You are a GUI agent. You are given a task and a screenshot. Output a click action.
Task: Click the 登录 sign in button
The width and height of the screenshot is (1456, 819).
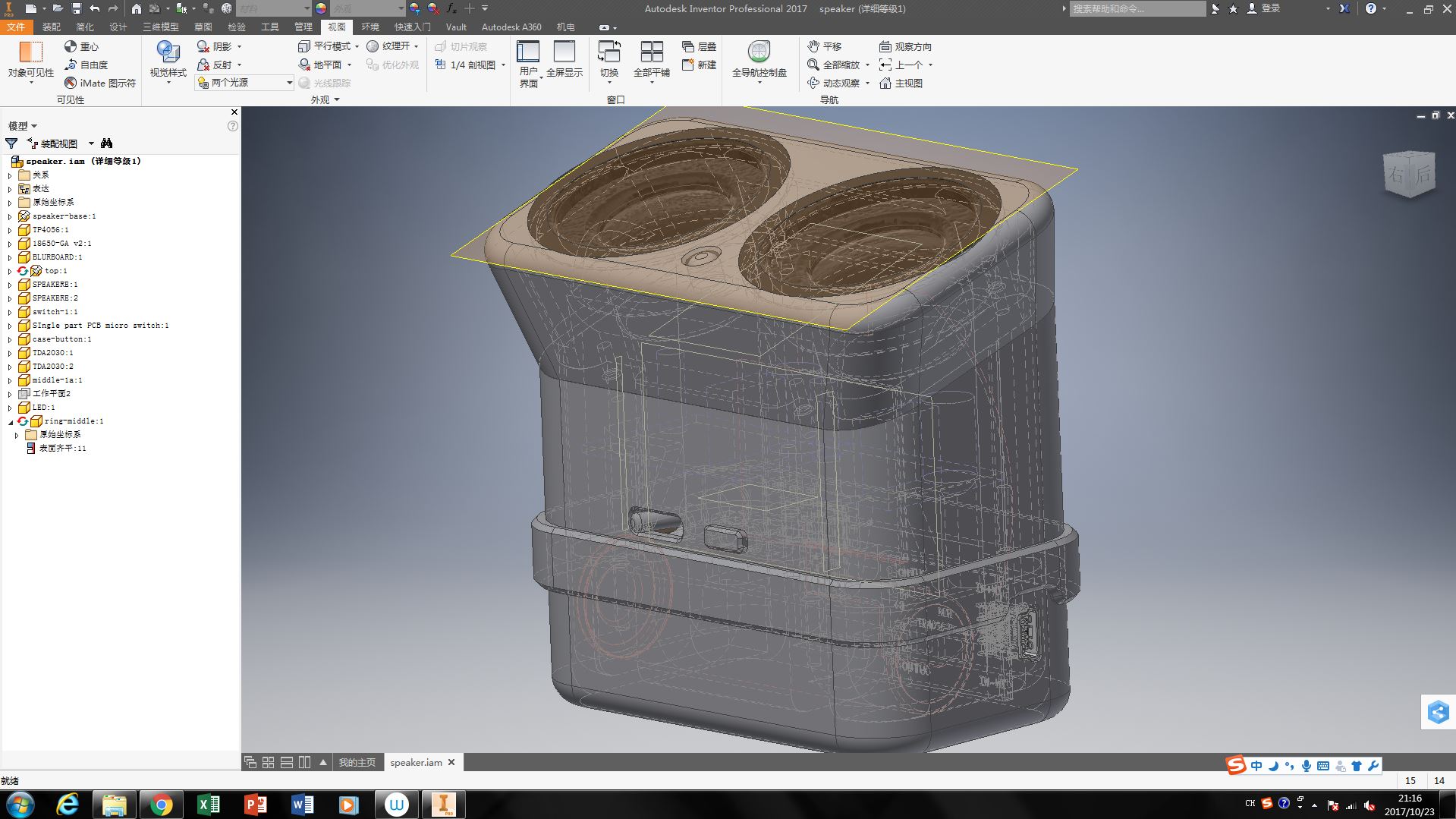tap(1264, 8)
